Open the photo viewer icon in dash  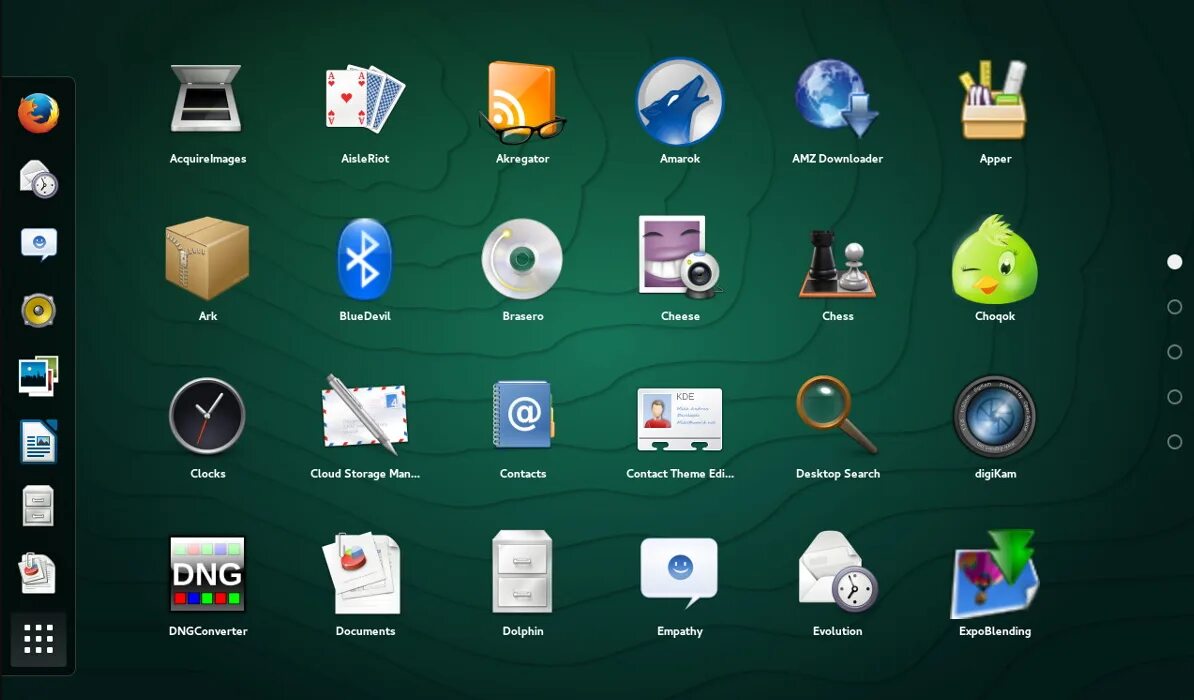tap(38, 376)
